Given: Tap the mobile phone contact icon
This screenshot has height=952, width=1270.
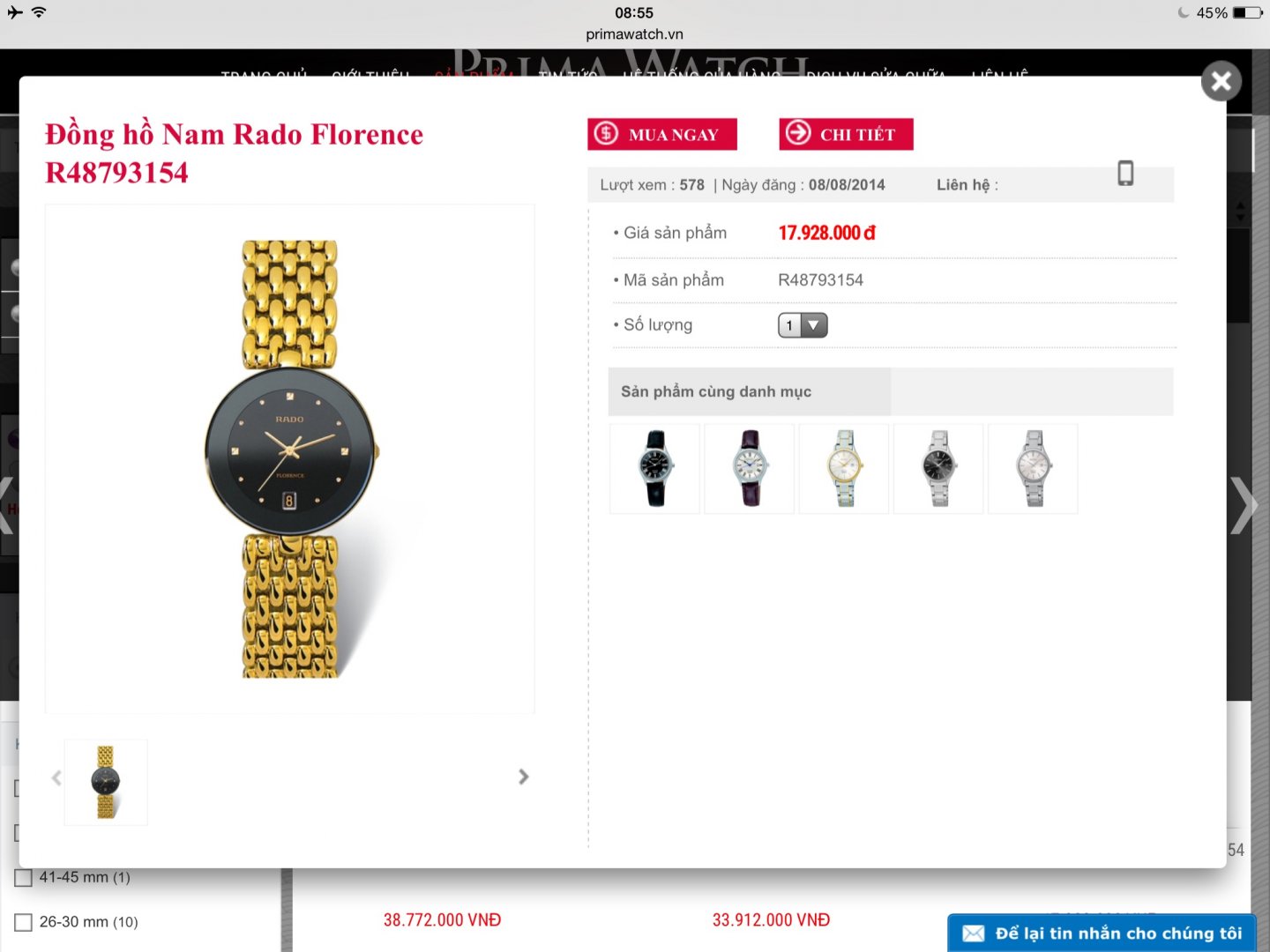Looking at the screenshot, I should coord(1125,173).
